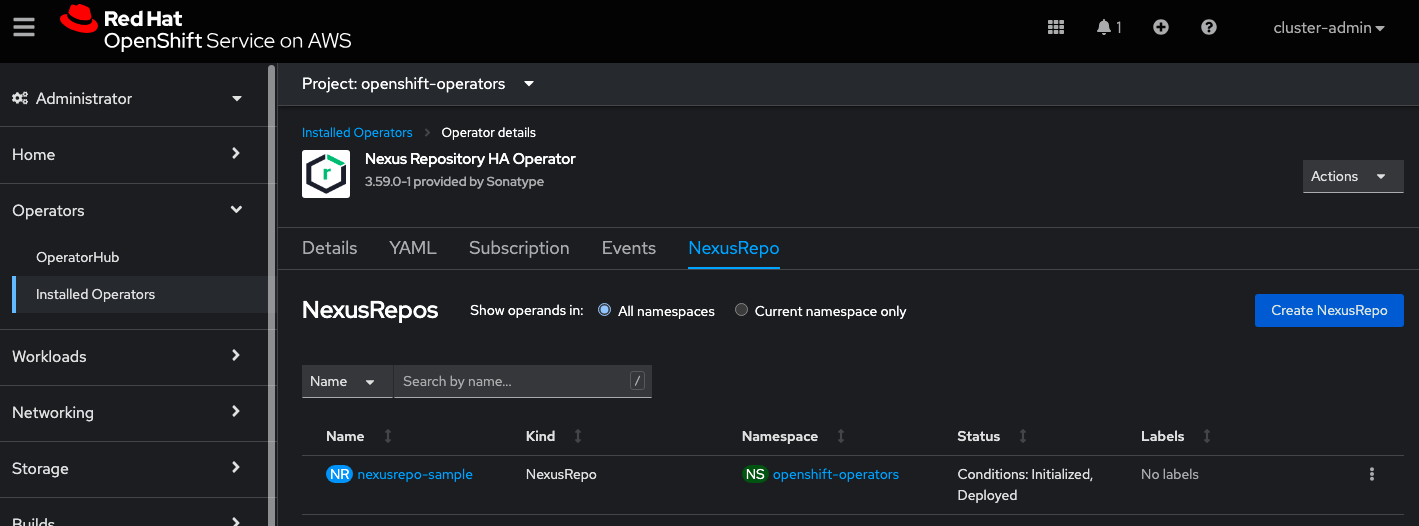
Task: Open the help question mark icon
Action: [1209, 28]
